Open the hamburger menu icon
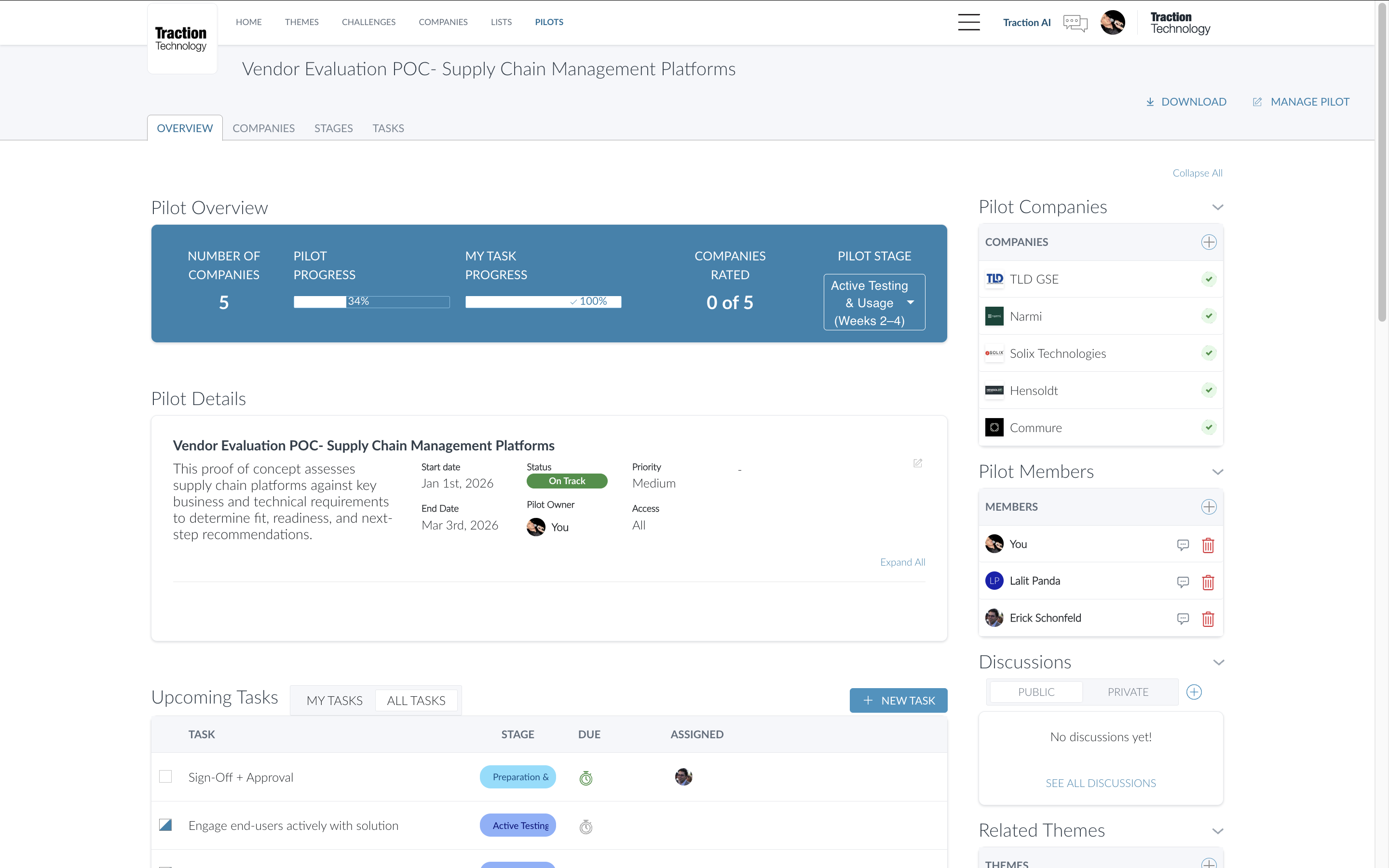Image resolution: width=1389 pixels, height=868 pixels. [968, 22]
